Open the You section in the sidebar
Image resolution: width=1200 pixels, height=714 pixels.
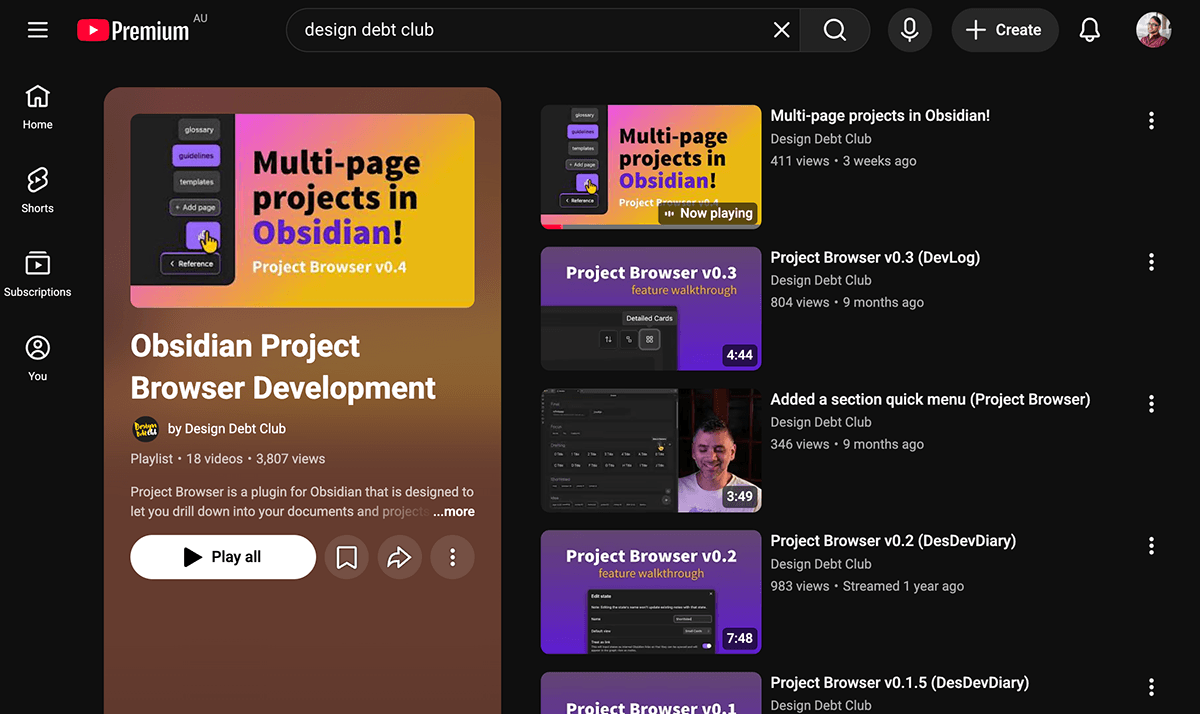pyautogui.click(x=38, y=359)
